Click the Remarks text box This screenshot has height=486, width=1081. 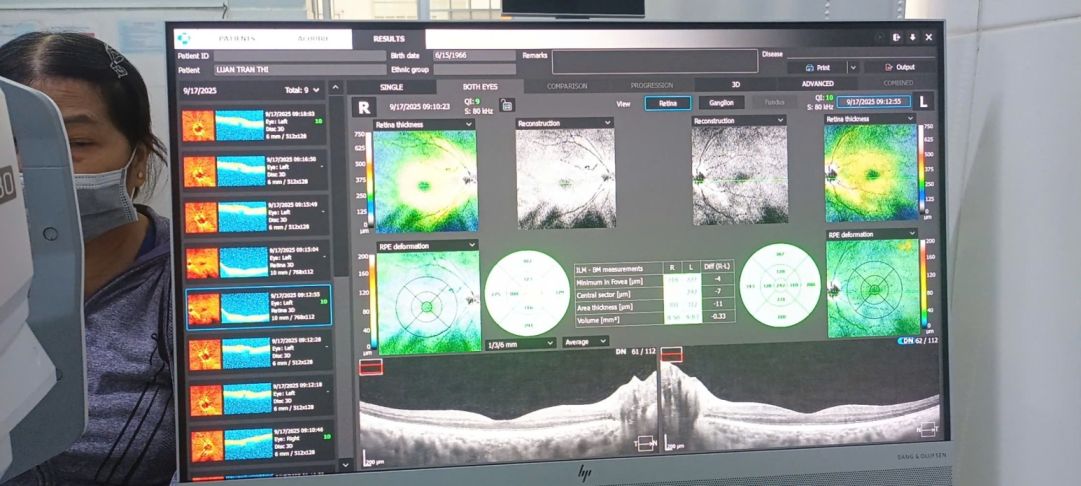655,61
